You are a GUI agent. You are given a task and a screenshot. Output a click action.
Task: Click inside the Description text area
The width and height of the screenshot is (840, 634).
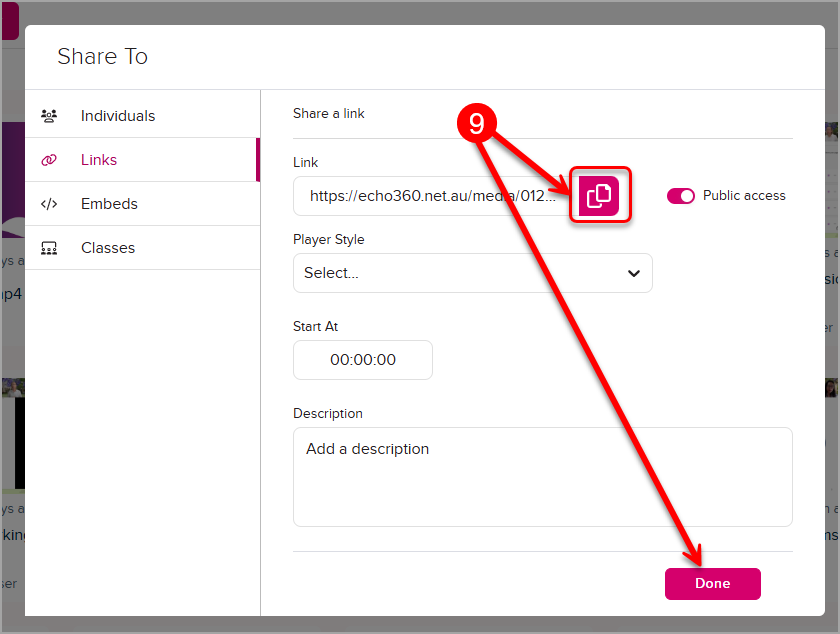coord(542,477)
